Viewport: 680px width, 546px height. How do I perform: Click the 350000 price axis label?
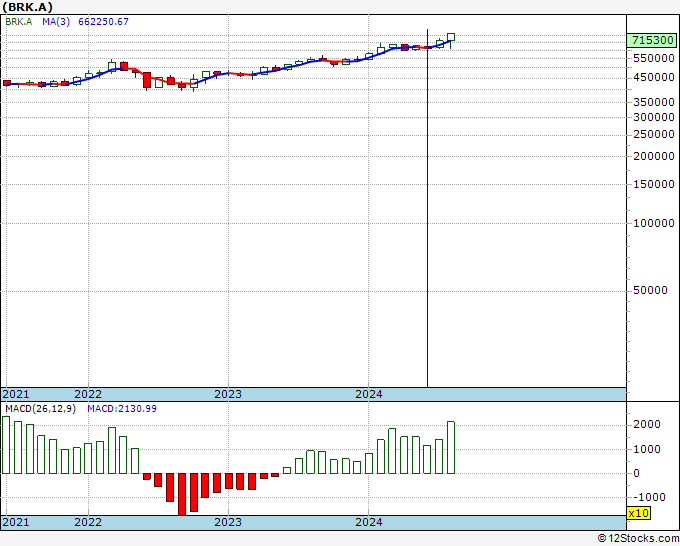coord(654,102)
